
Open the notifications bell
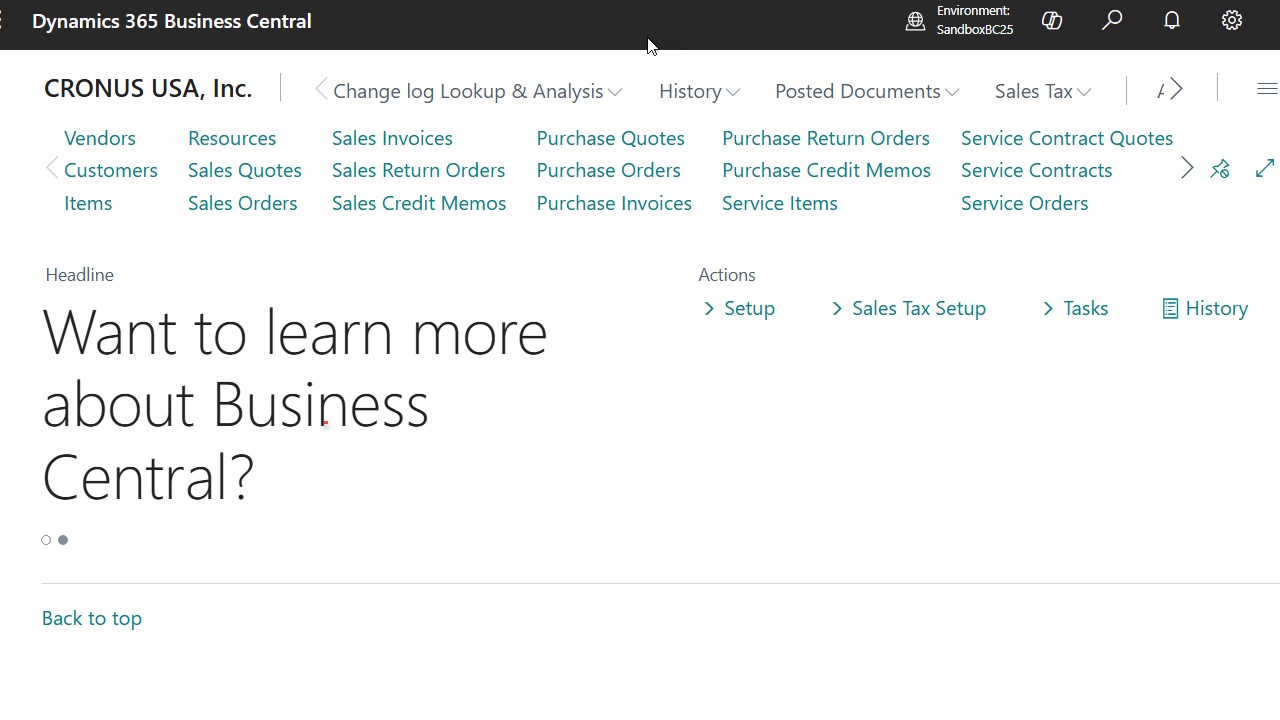coord(1172,21)
